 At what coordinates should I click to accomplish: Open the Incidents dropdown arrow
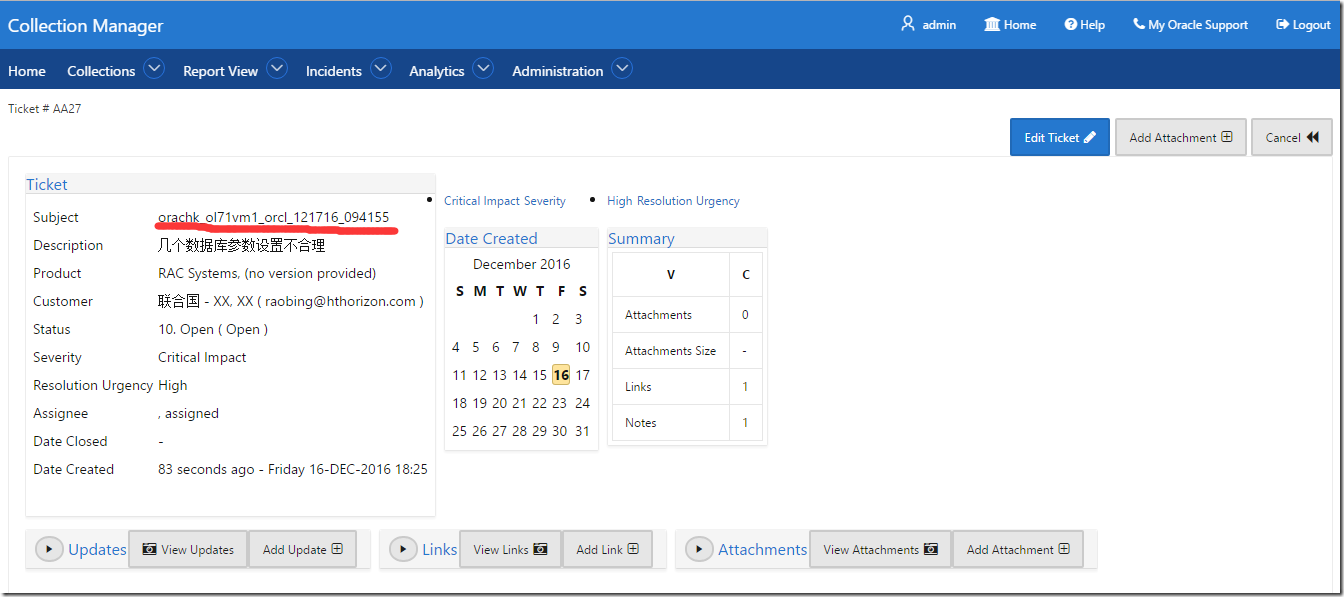click(380, 68)
